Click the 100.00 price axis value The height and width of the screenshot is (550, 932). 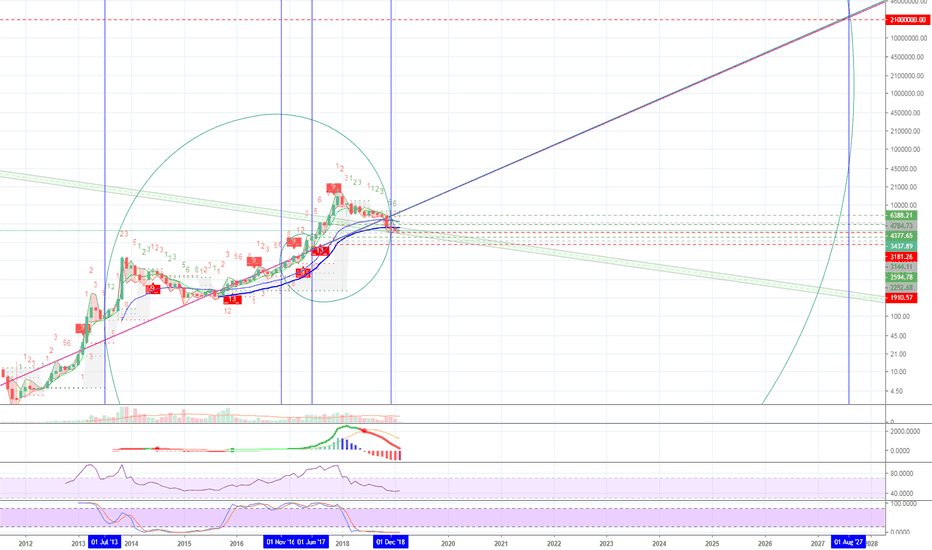[900, 316]
